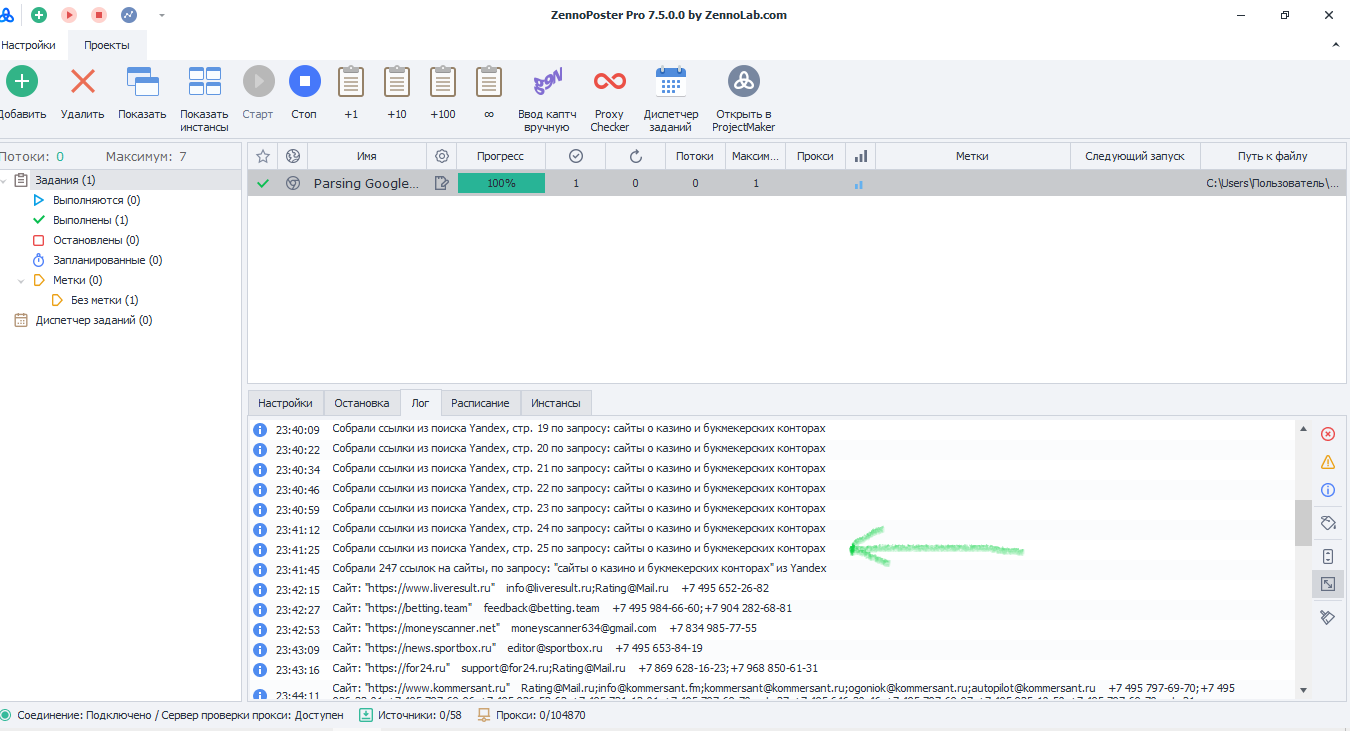Open Диспетчер заданий from the toolbar

point(671,100)
